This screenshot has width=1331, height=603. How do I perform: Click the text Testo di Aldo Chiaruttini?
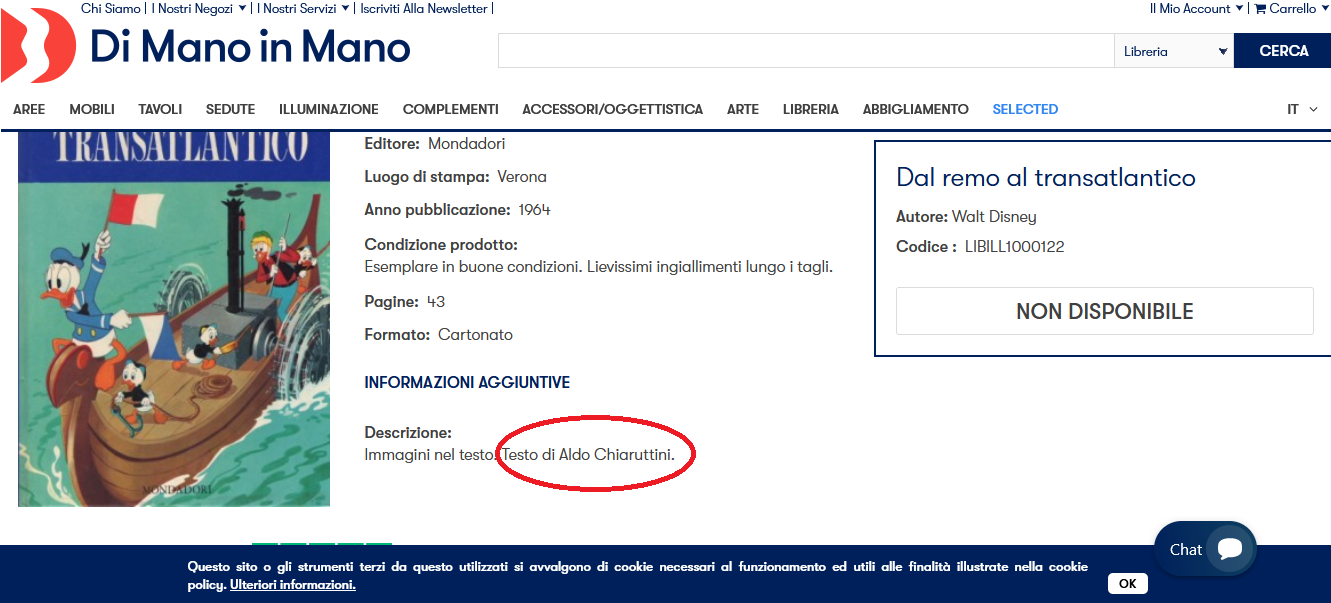pos(588,455)
